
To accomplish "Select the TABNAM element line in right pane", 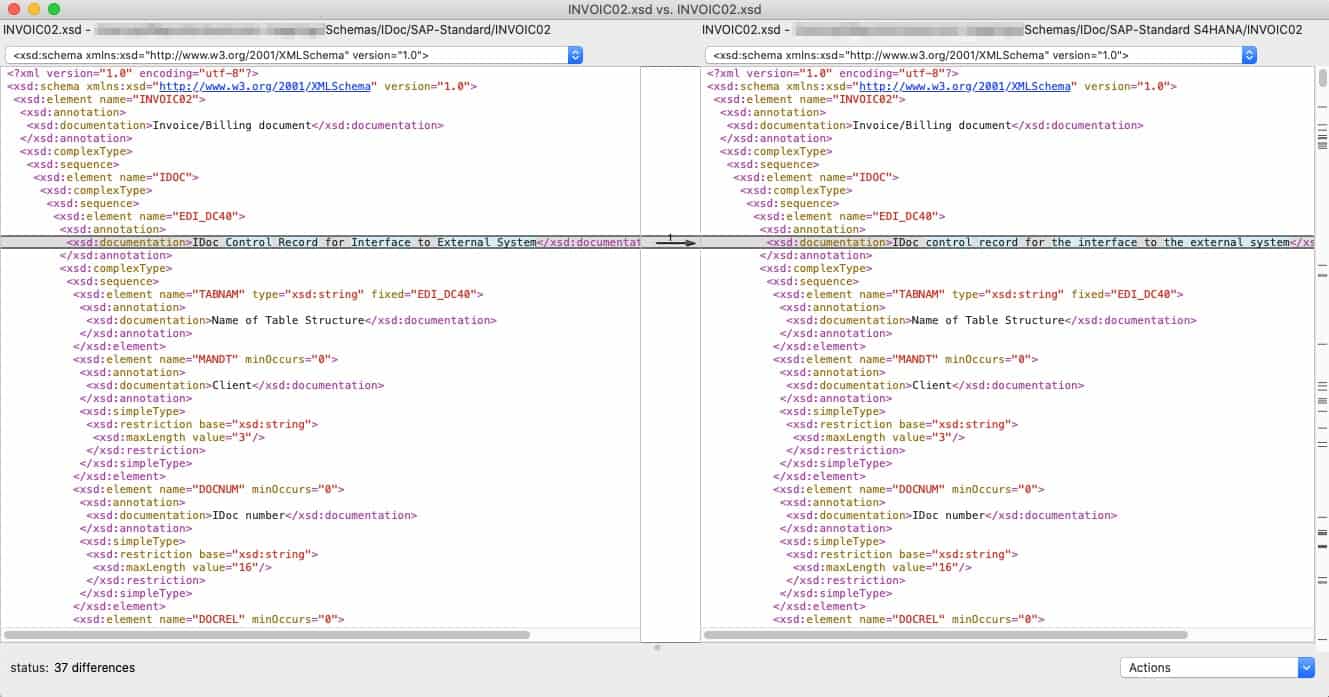I will (978, 294).
